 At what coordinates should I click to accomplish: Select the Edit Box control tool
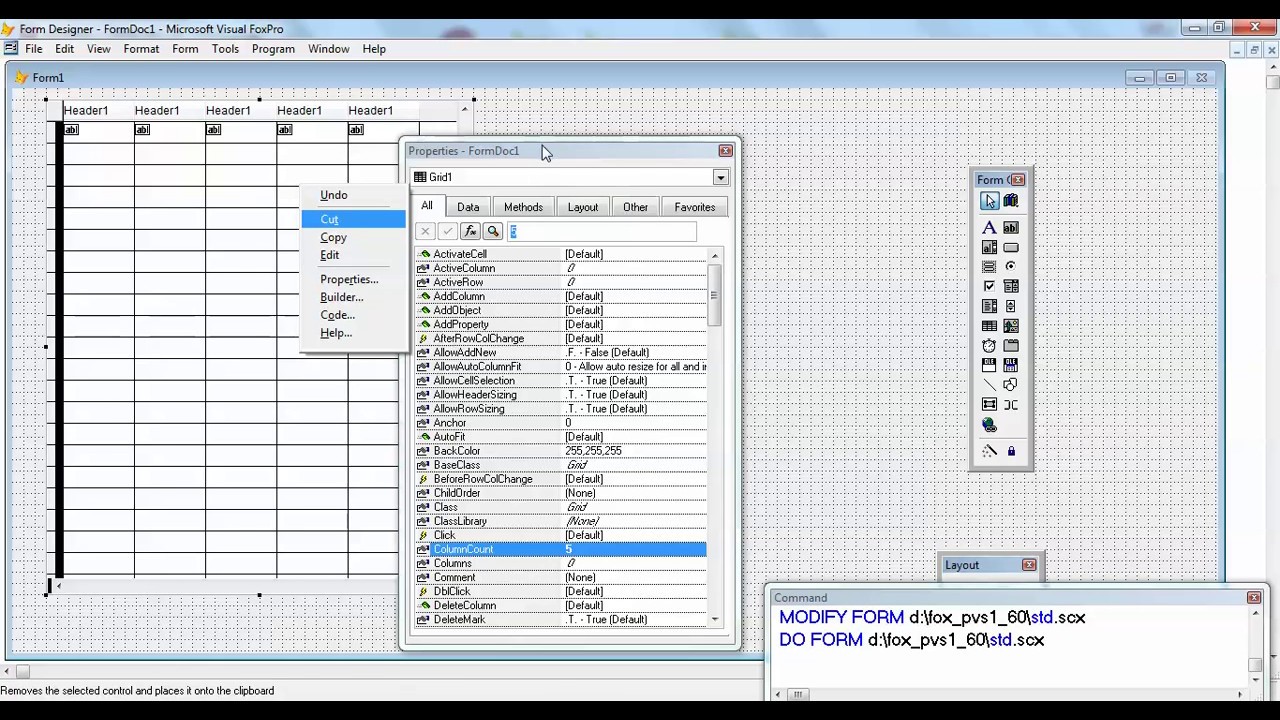pos(989,247)
